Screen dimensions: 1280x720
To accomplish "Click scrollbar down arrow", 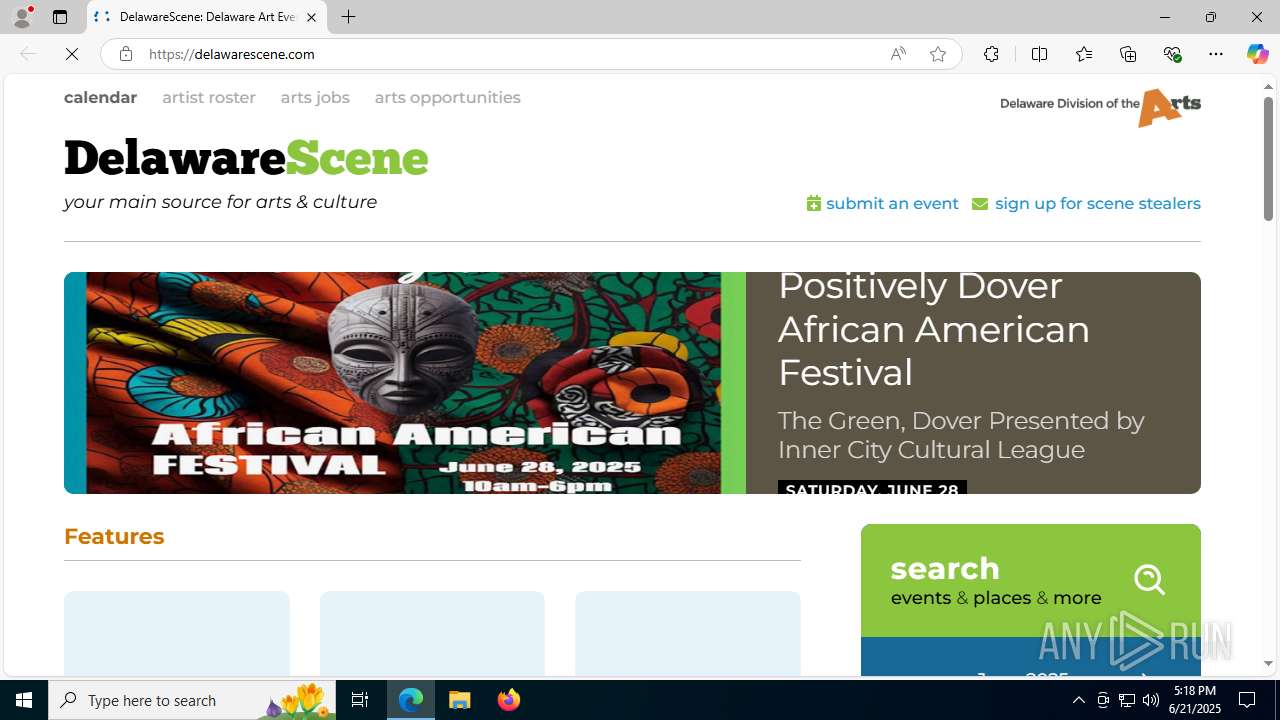I will (x=1268, y=664).
